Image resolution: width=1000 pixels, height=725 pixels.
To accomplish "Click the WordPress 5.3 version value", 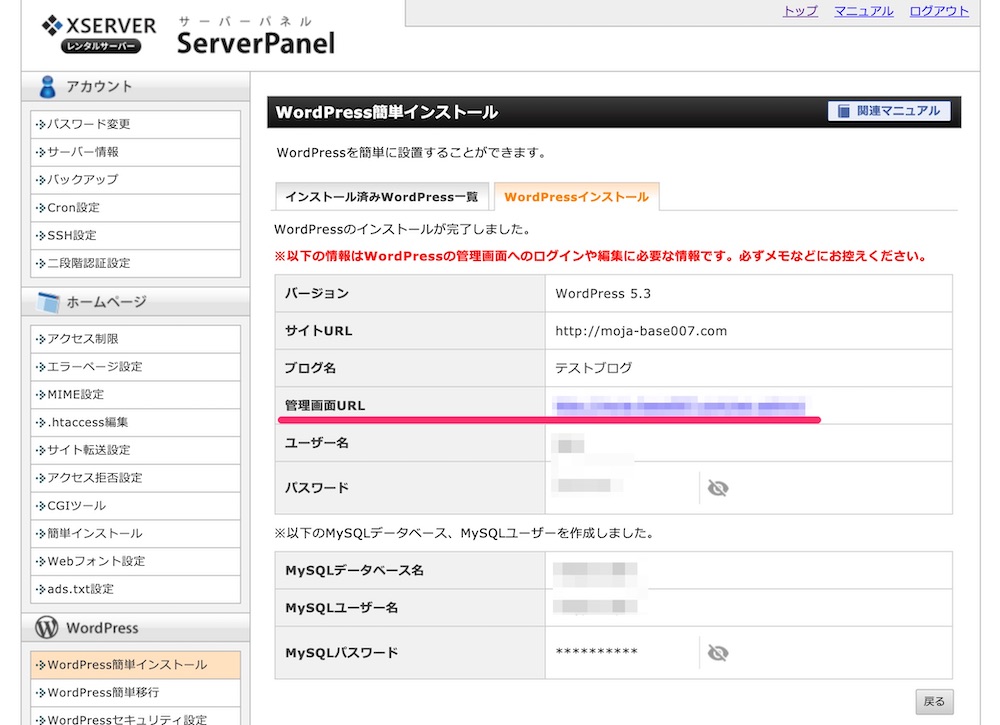I will point(603,293).
